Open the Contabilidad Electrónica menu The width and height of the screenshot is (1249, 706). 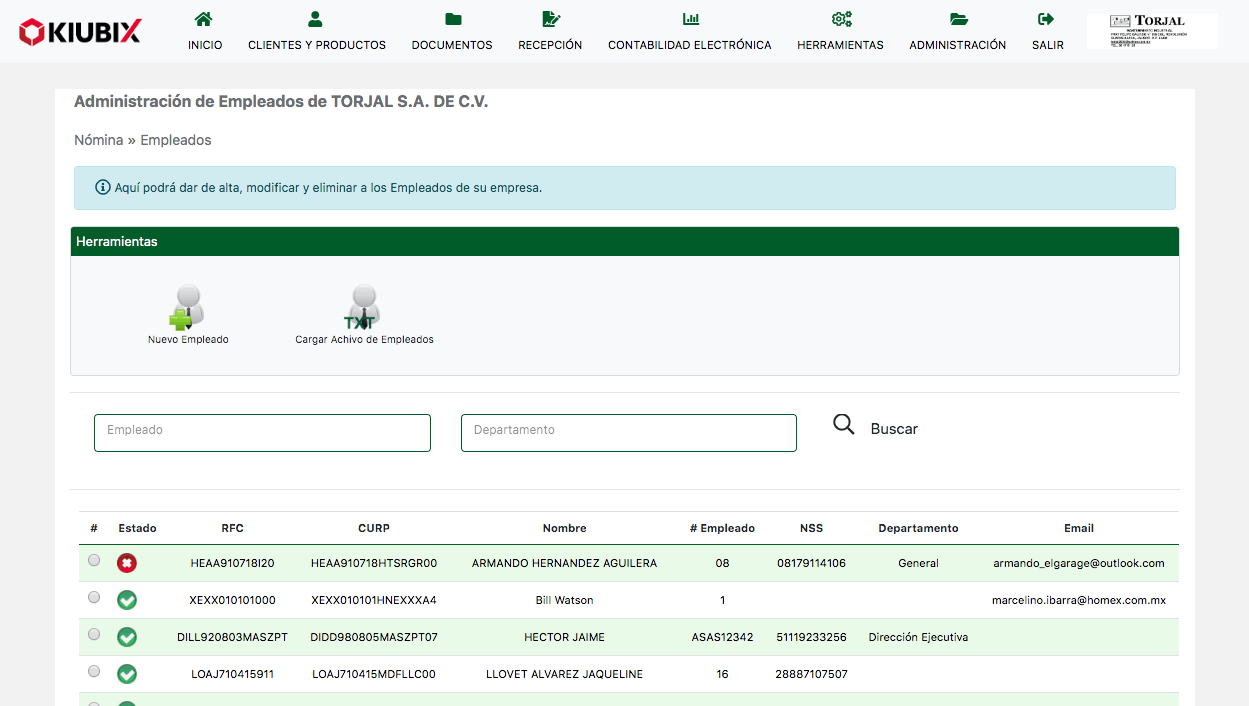point(689,32)
